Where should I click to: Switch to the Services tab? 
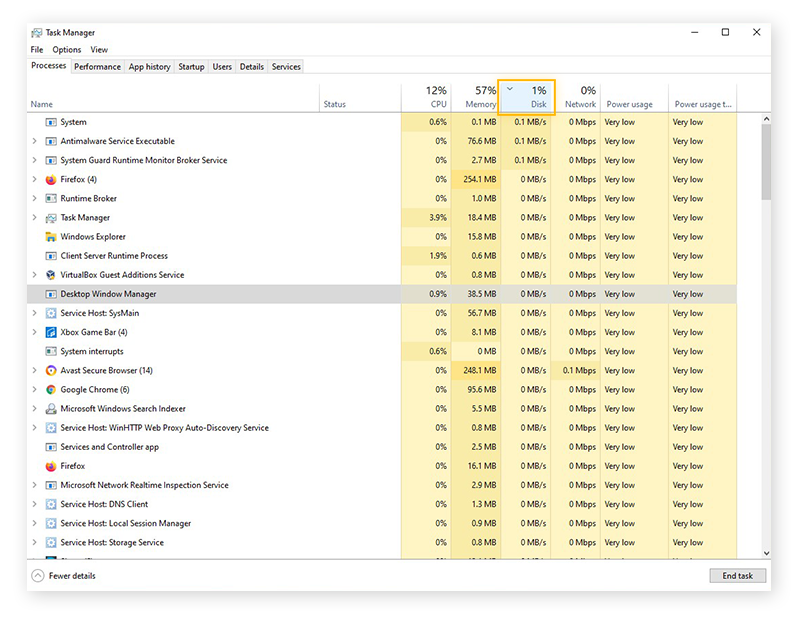pos(286,66)
